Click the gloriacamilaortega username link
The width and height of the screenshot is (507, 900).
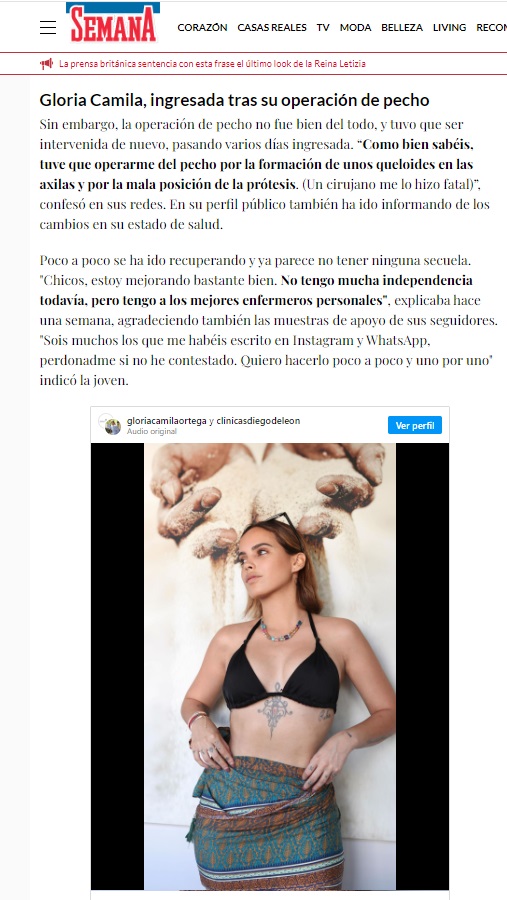166,421
